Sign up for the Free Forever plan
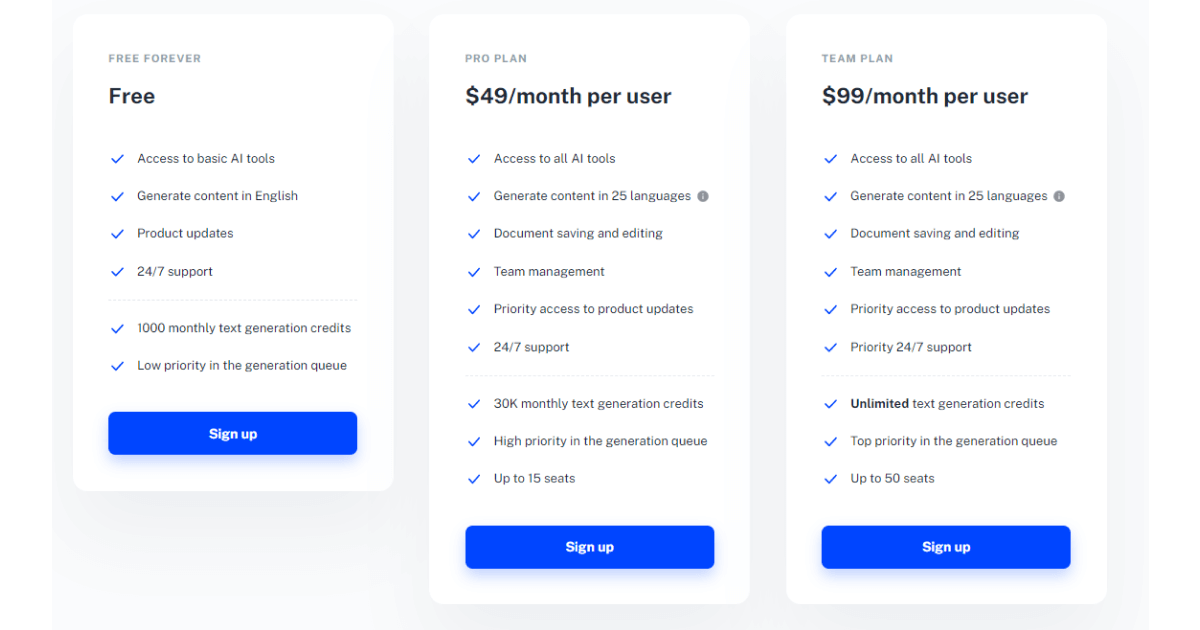 click(233, 434)
